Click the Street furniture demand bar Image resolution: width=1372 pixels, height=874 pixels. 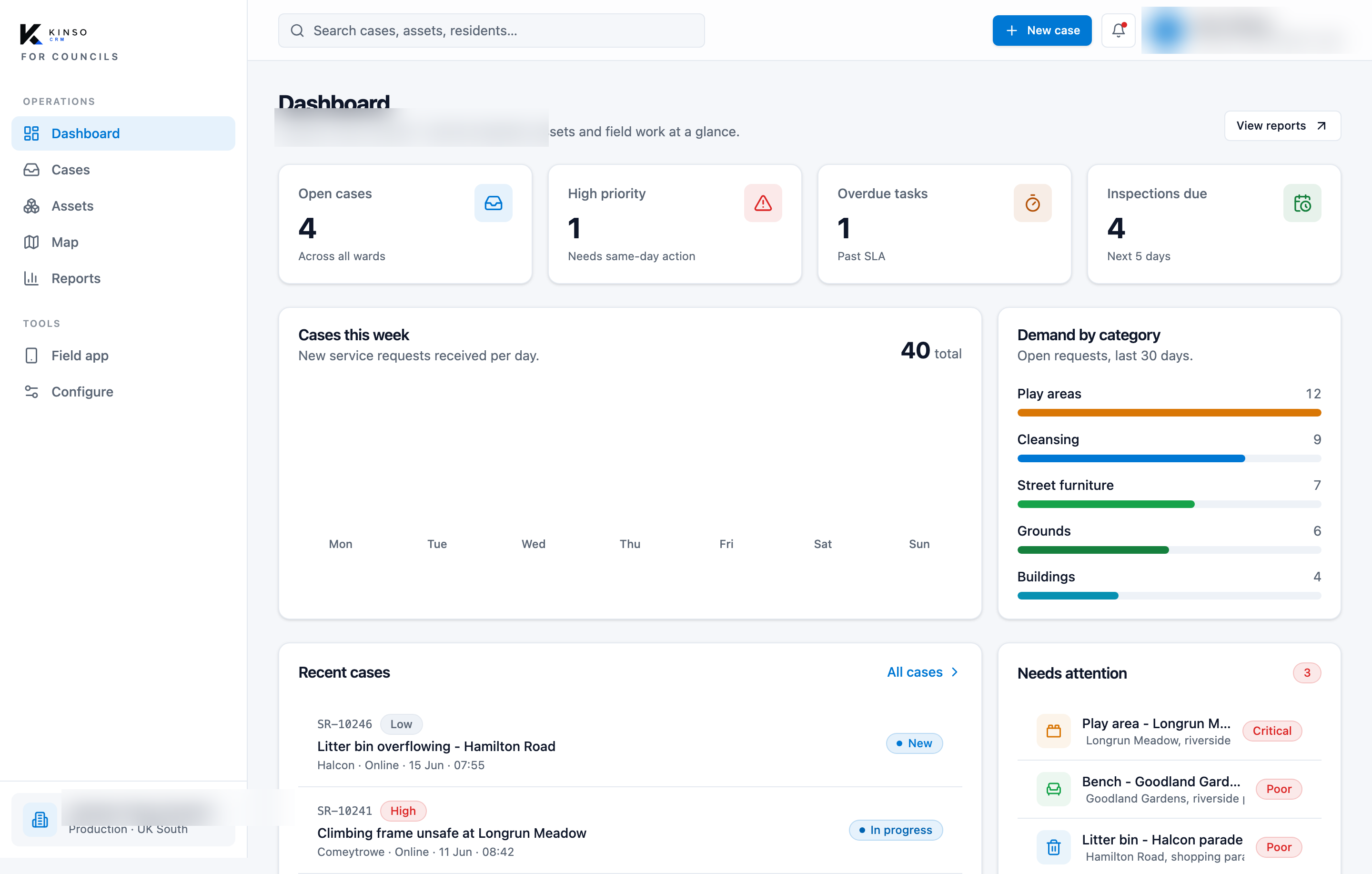pos(1169,504)
